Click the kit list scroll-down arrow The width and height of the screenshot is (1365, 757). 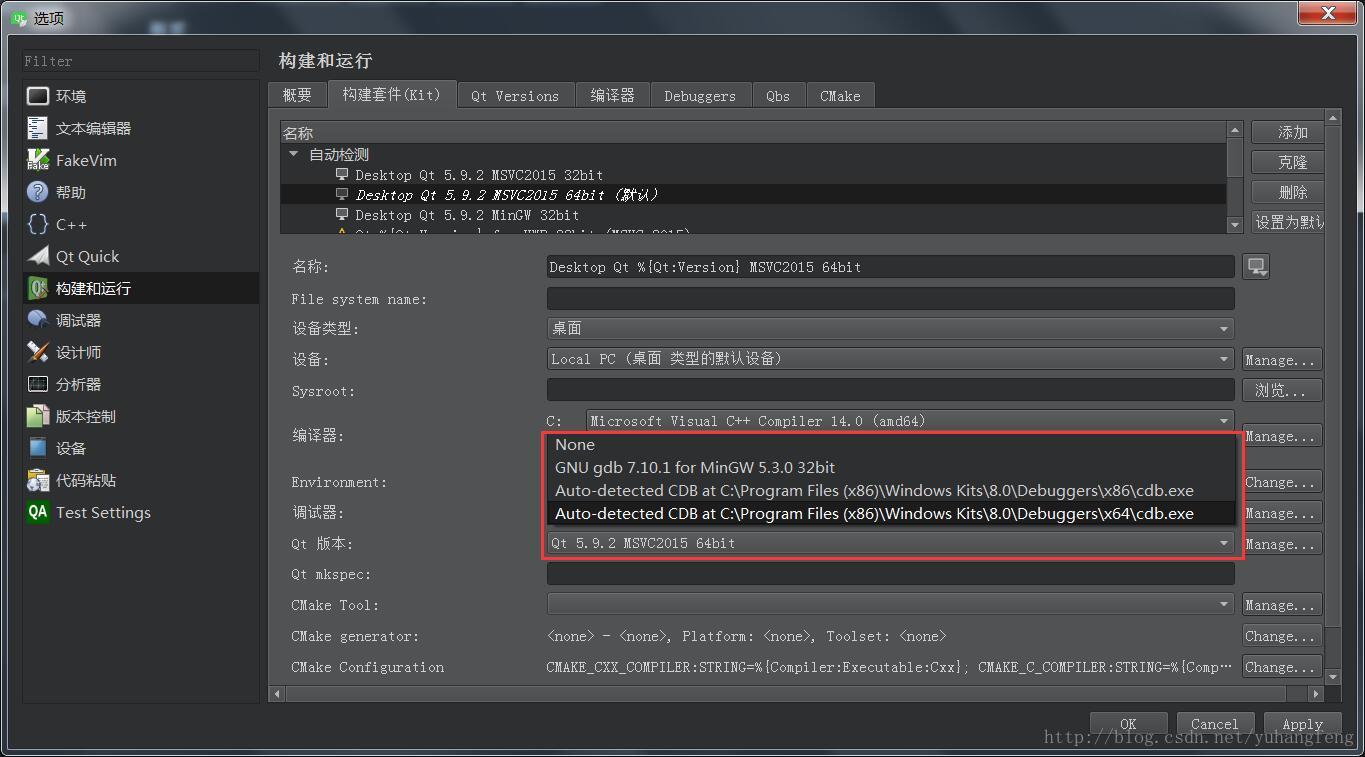click(x=1235, y=224)
